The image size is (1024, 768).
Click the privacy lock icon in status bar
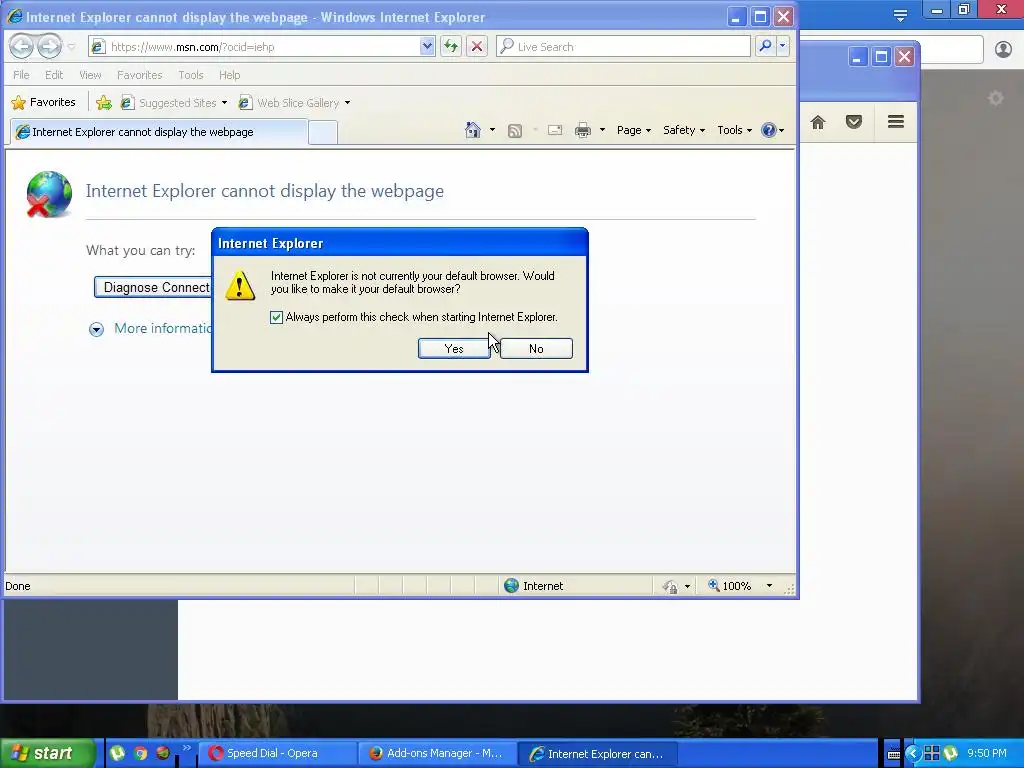(670, 586)
